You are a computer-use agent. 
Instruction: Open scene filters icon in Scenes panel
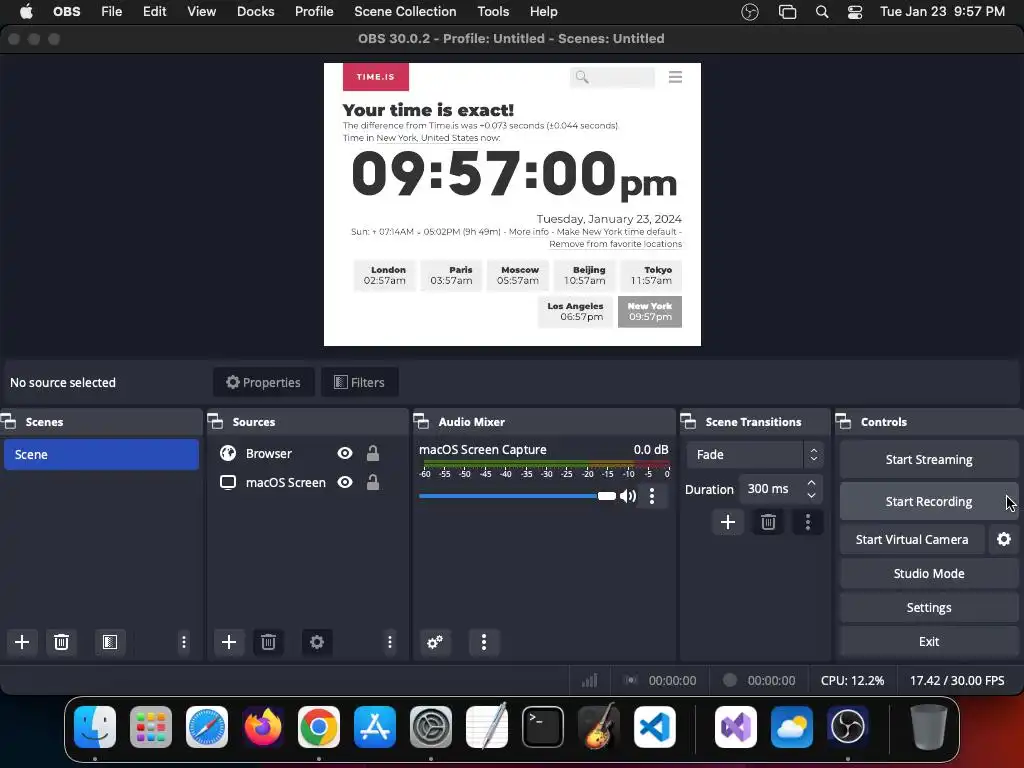tap(110, 642)
